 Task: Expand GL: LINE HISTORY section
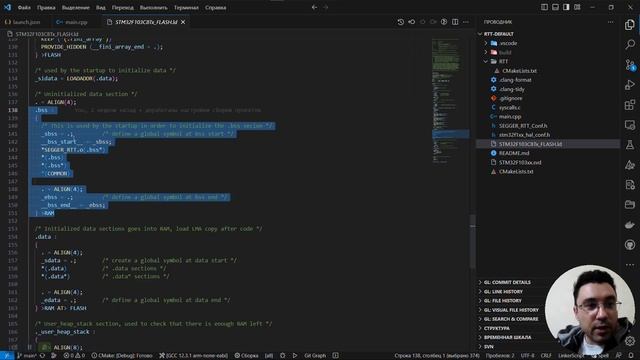[503, 292]
